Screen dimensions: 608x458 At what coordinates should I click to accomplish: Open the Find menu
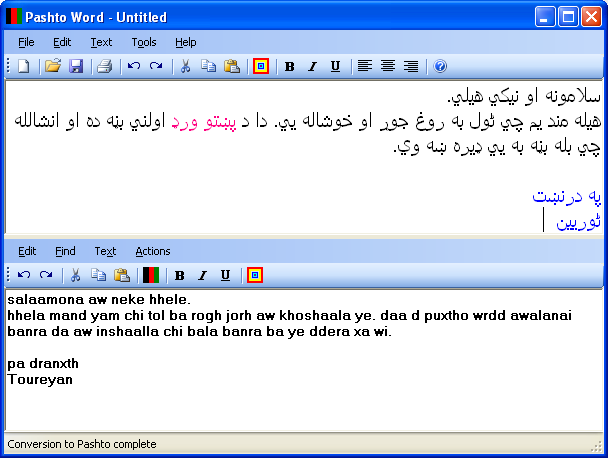[x=65, y=251]
